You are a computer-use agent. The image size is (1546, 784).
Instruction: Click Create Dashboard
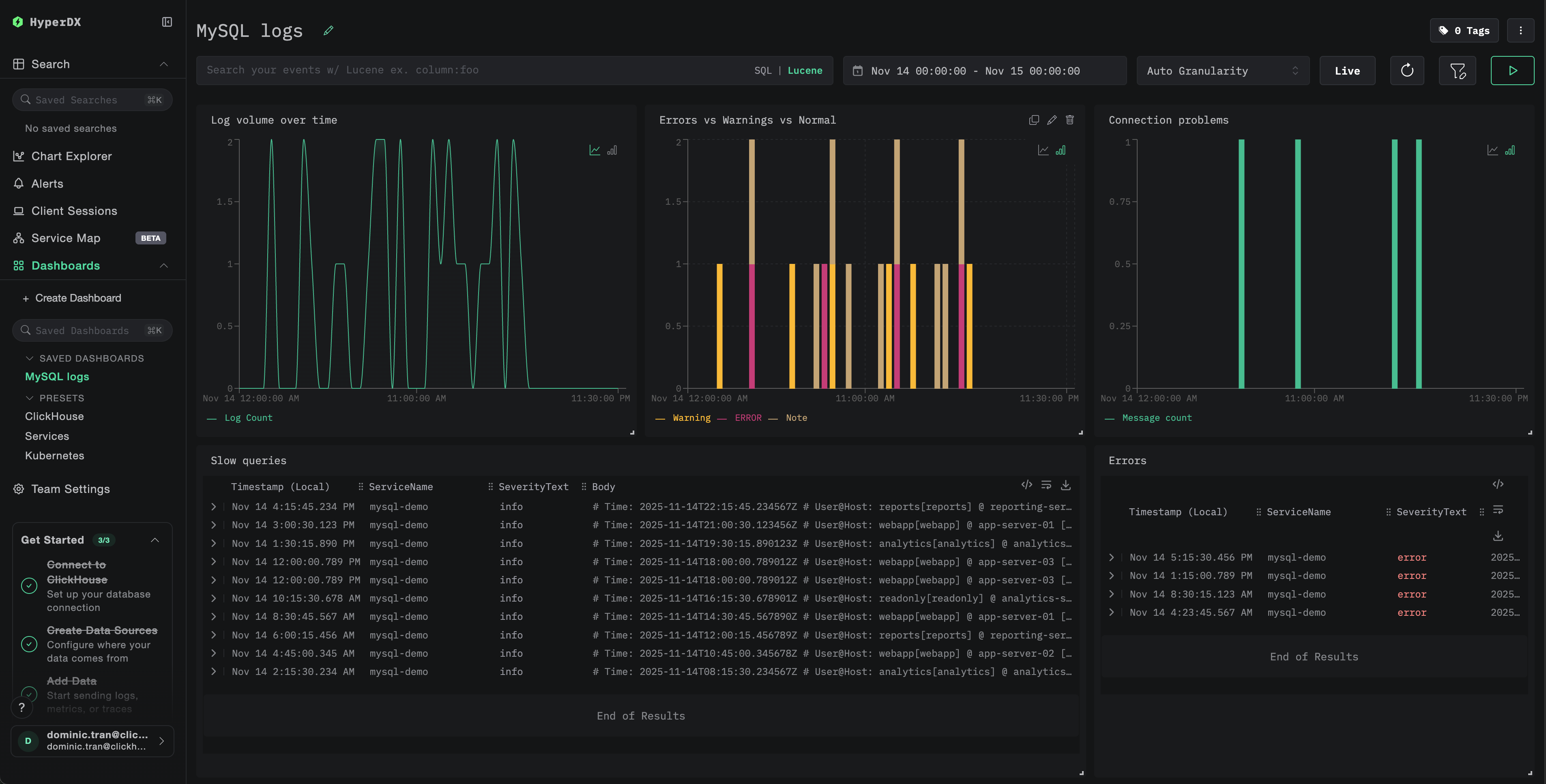77,298
